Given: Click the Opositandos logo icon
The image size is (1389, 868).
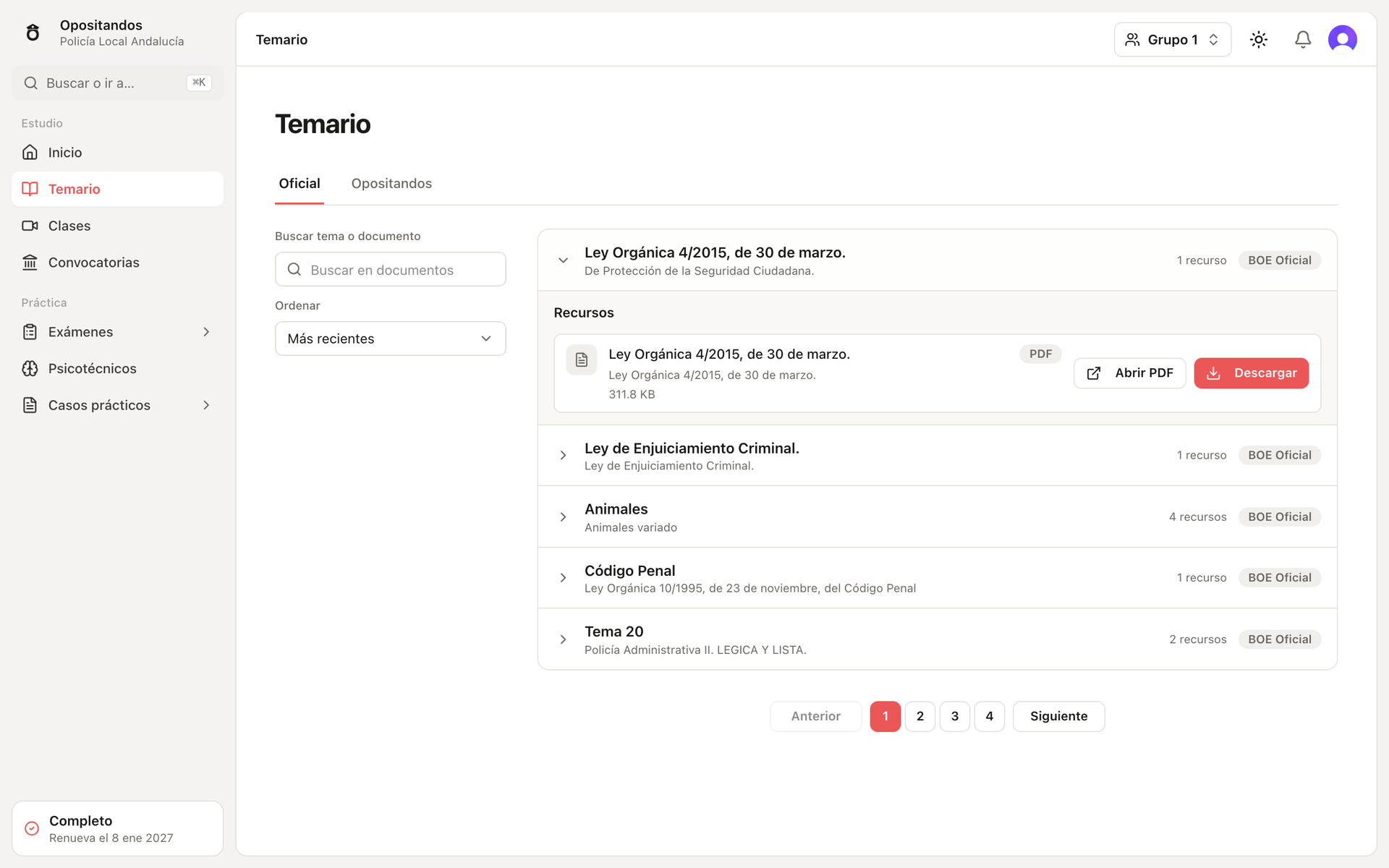Looking at the screenshot, I should 33,33.
